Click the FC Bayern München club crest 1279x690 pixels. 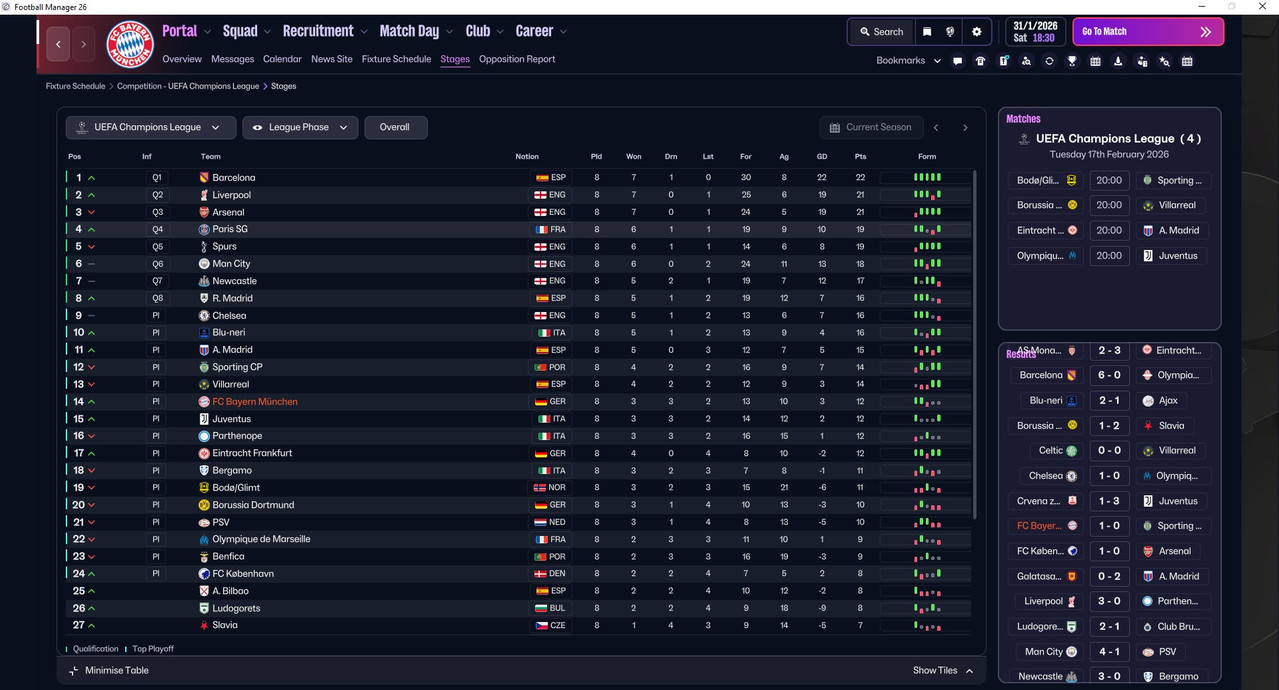(x=130, y=45)
